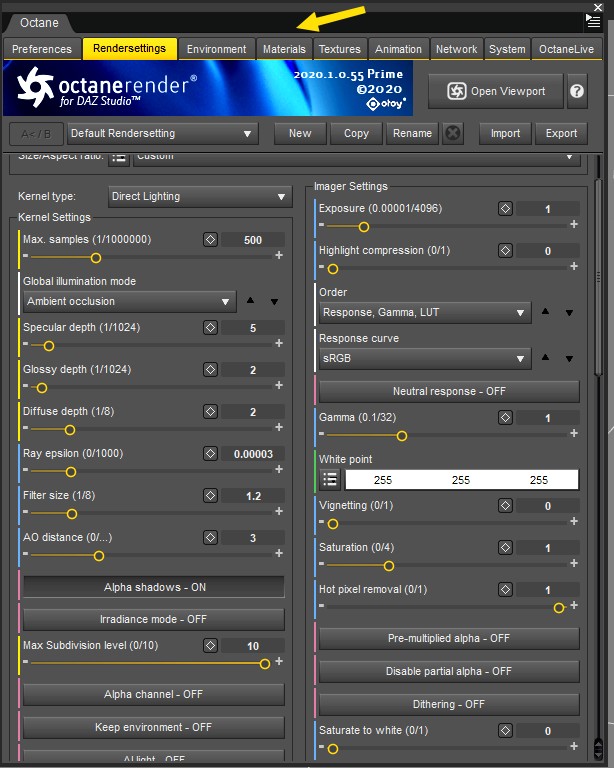Image resolution: width=614 pixels, height=768 pixels.
Task: Click the delete rendersetting X icon
Action: 453,133
